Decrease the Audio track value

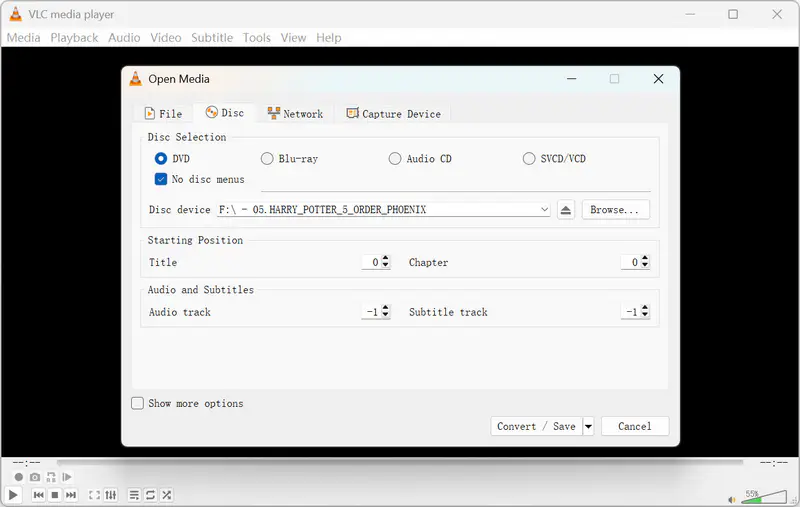(386, 315)
